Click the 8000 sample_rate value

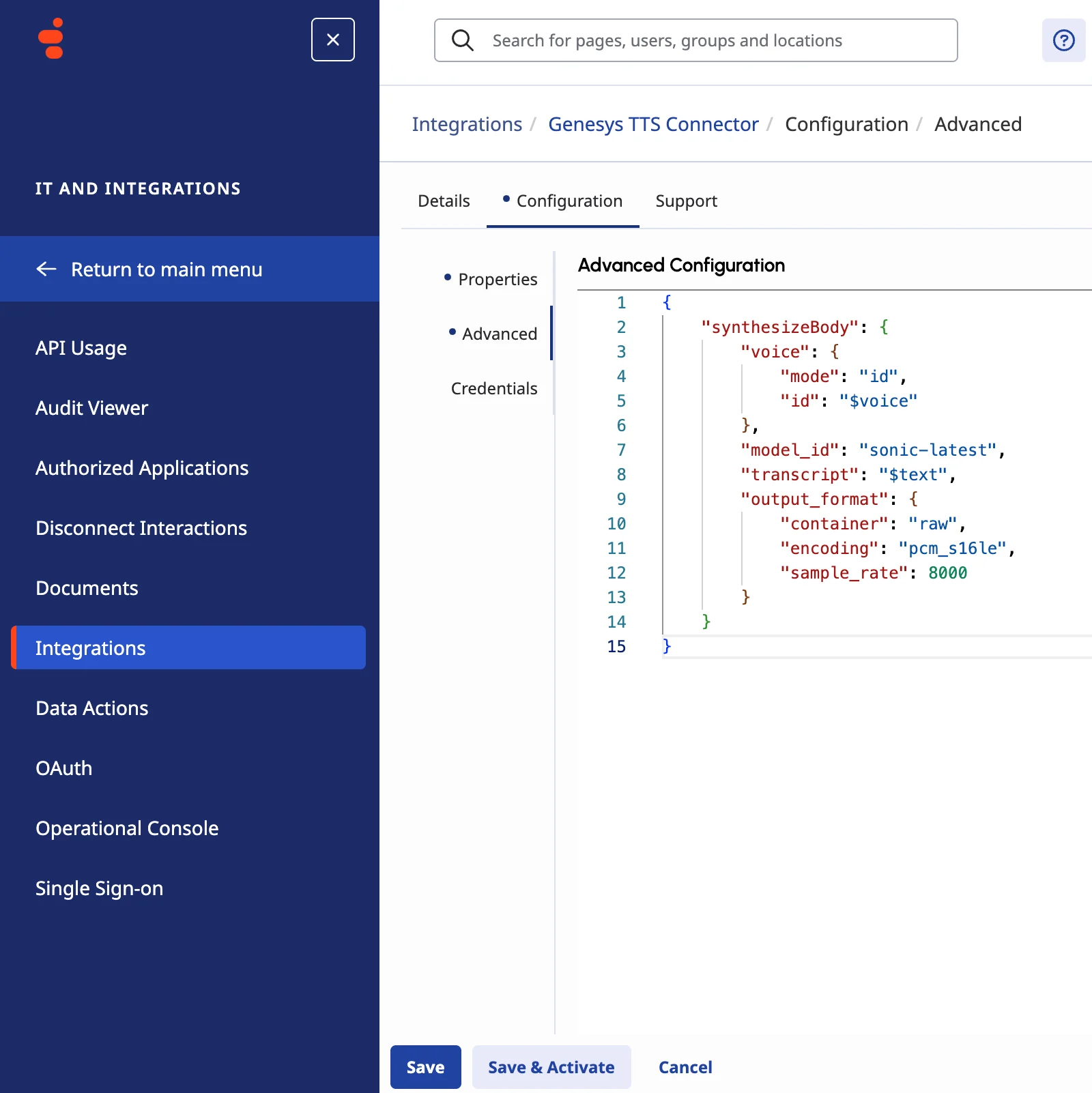click(x=948, y=573)
